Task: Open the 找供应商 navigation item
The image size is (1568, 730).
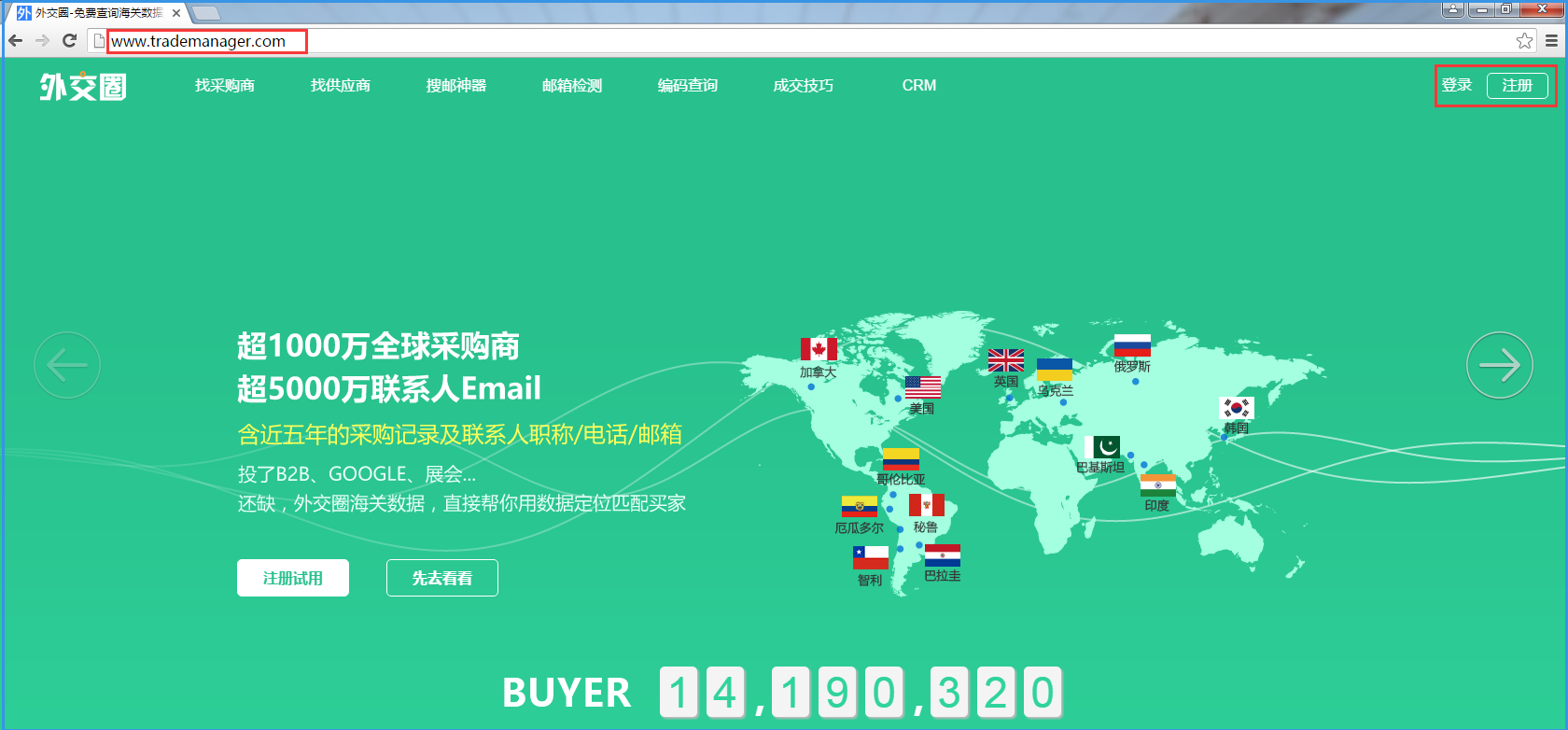Action: (x=341, y=86)
